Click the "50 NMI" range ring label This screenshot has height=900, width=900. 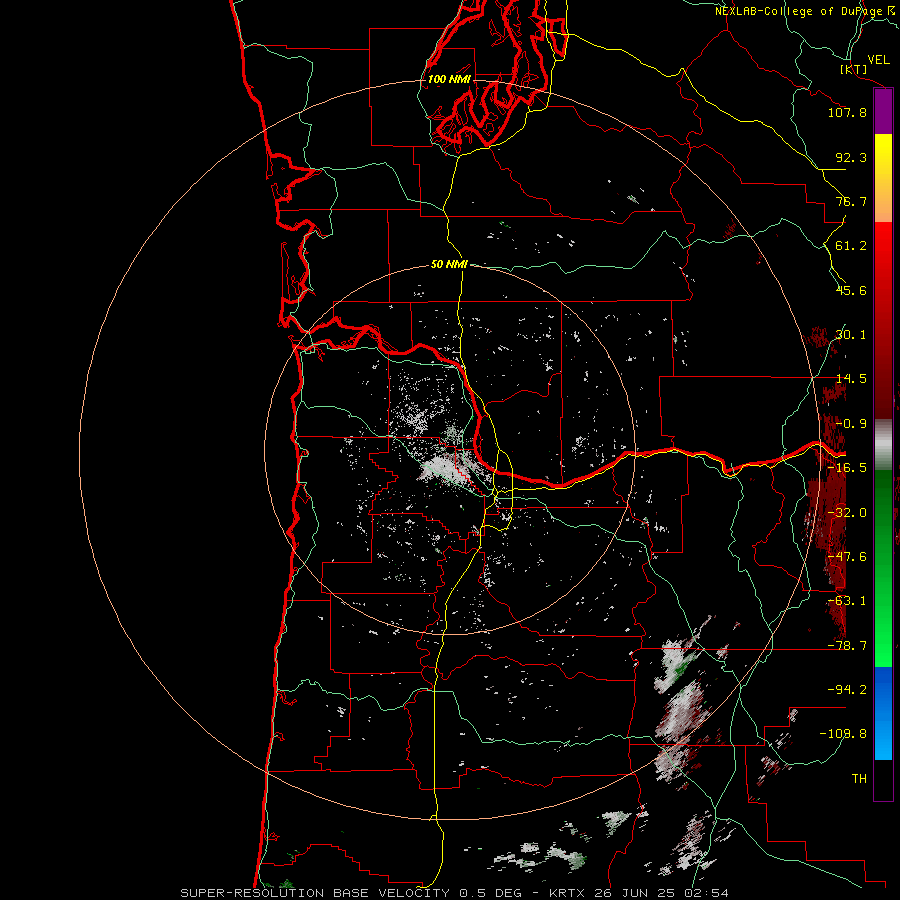pyautogui.click(x=449, y=265)
